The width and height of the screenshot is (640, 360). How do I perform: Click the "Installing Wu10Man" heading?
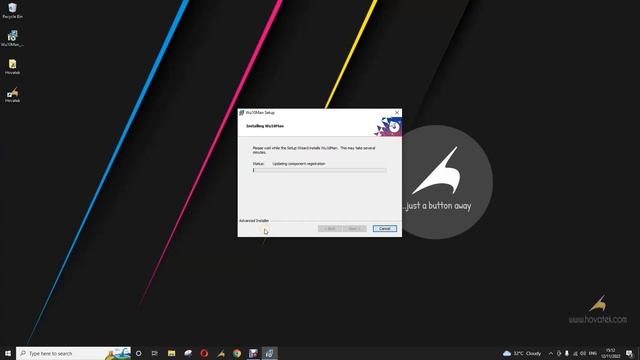[x=265, y=126]
